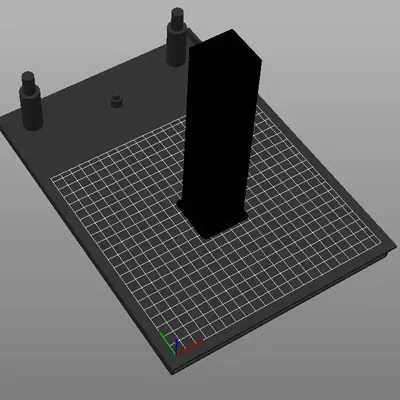Click the XYZ axis origin gizmo

click(179, 343)
